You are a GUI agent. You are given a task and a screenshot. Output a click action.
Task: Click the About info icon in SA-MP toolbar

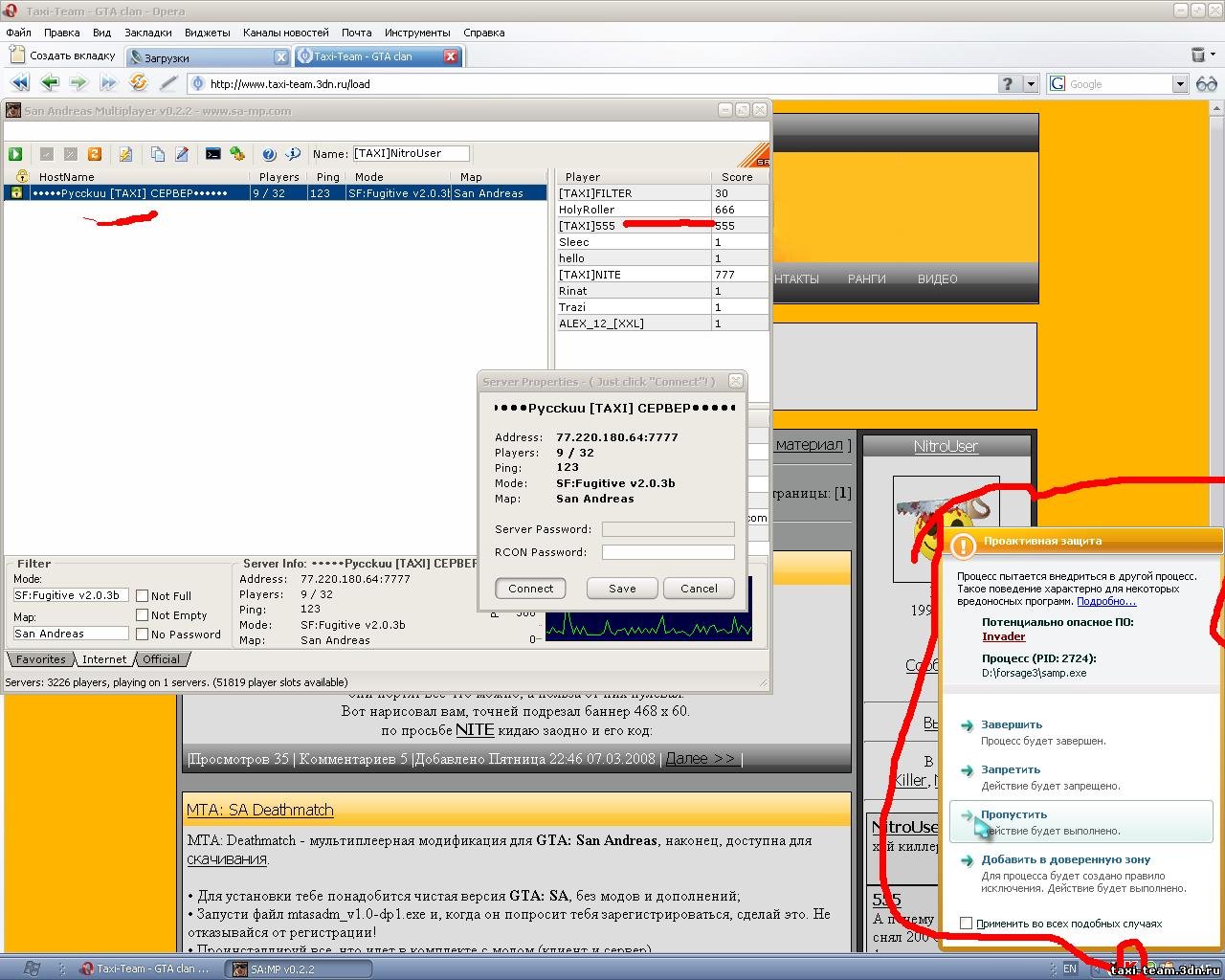[293, 154]
